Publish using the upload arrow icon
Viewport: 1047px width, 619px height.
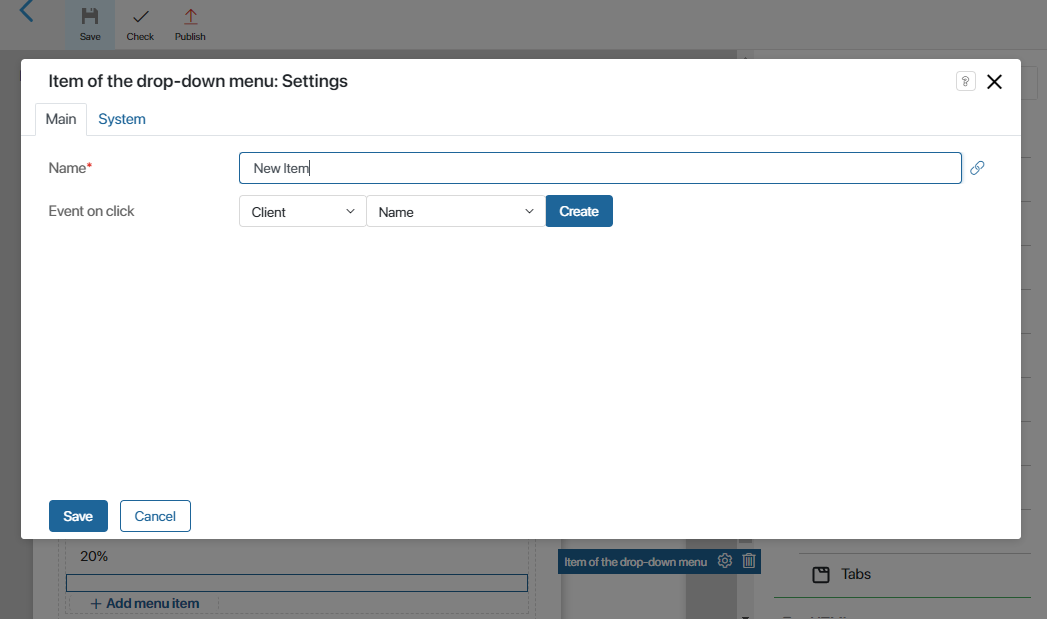pyautogui.click(x=190, y=17)
